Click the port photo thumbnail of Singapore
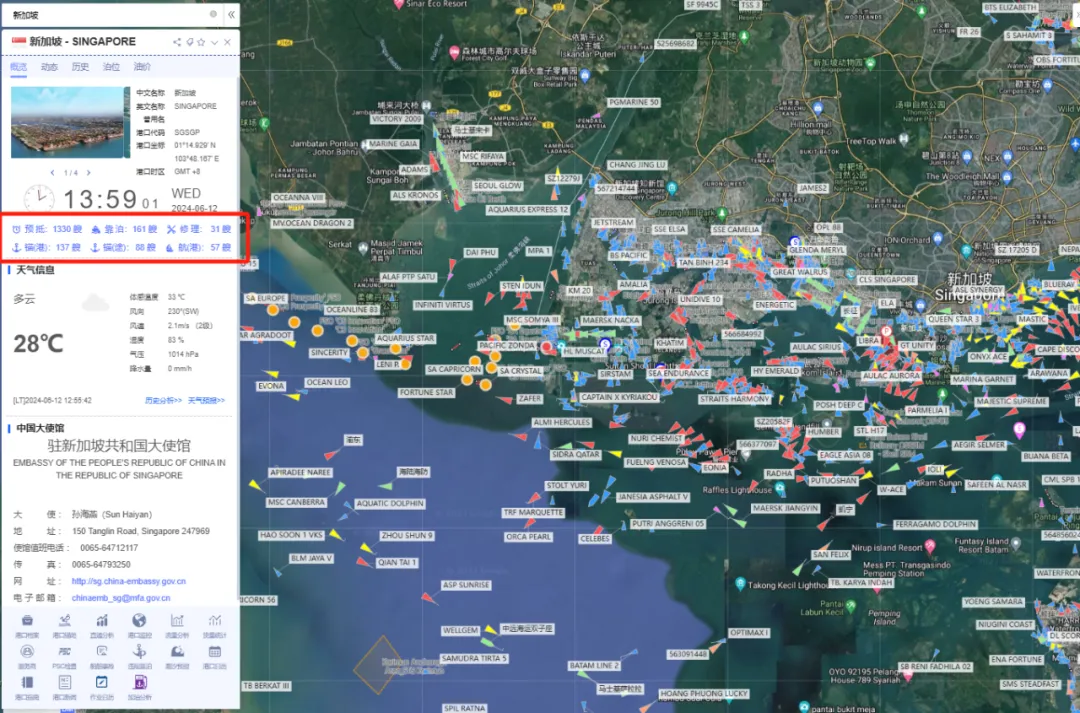Image resolution: width=1080 pixels, height=713 pixels. tap(66, 123)
